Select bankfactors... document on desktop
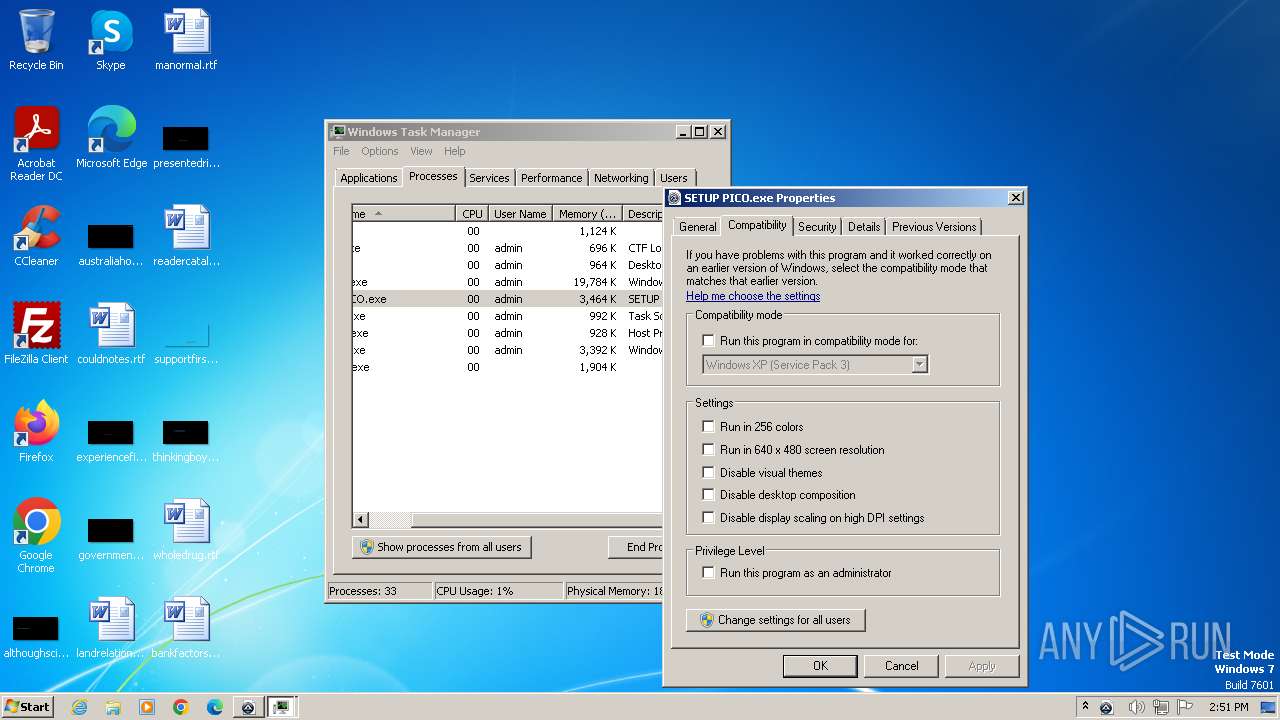The width and height of the screenshot is (1280, 720). (186, 628)
